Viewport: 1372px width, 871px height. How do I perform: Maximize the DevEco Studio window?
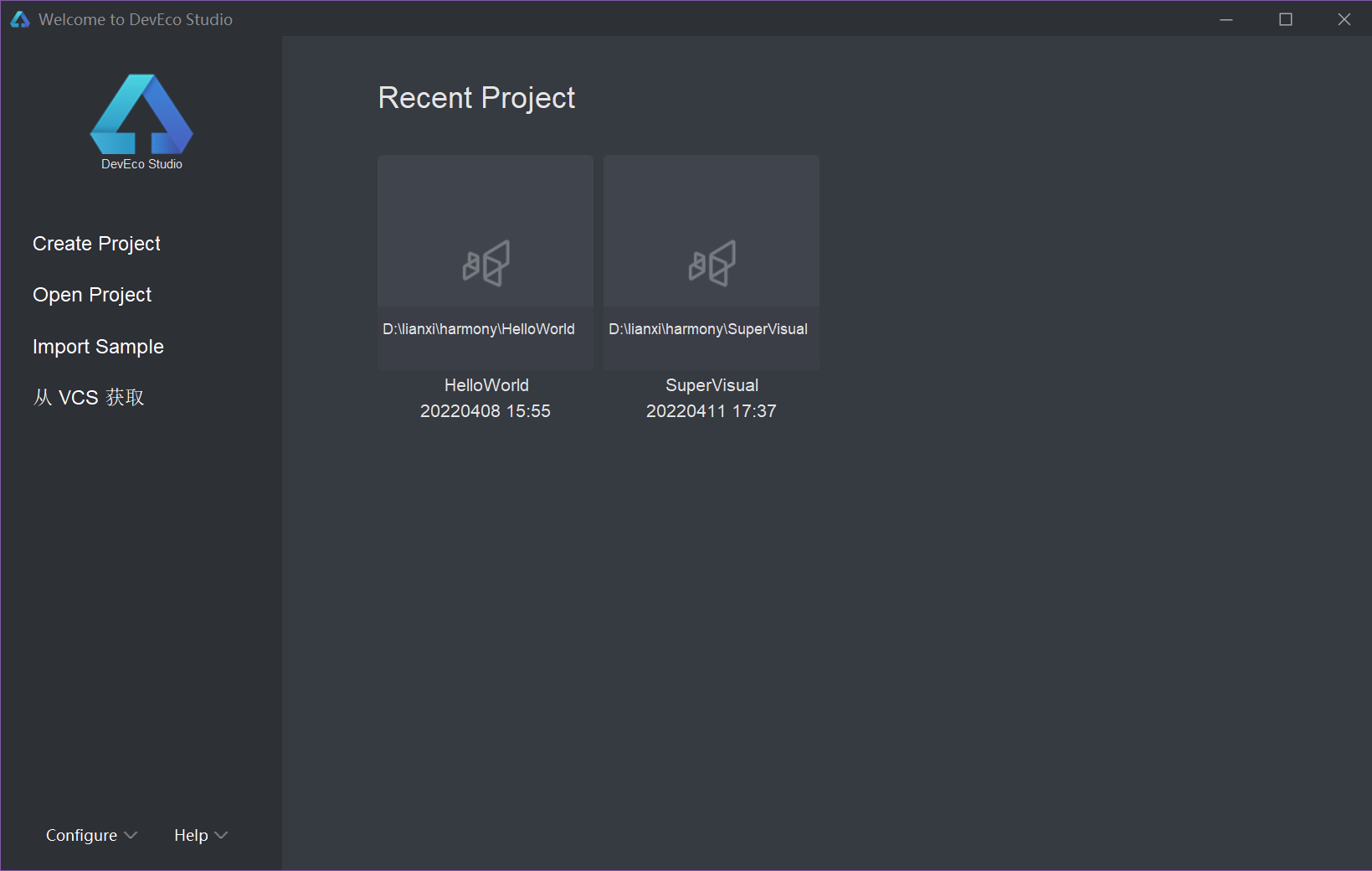click(1286, 19)
